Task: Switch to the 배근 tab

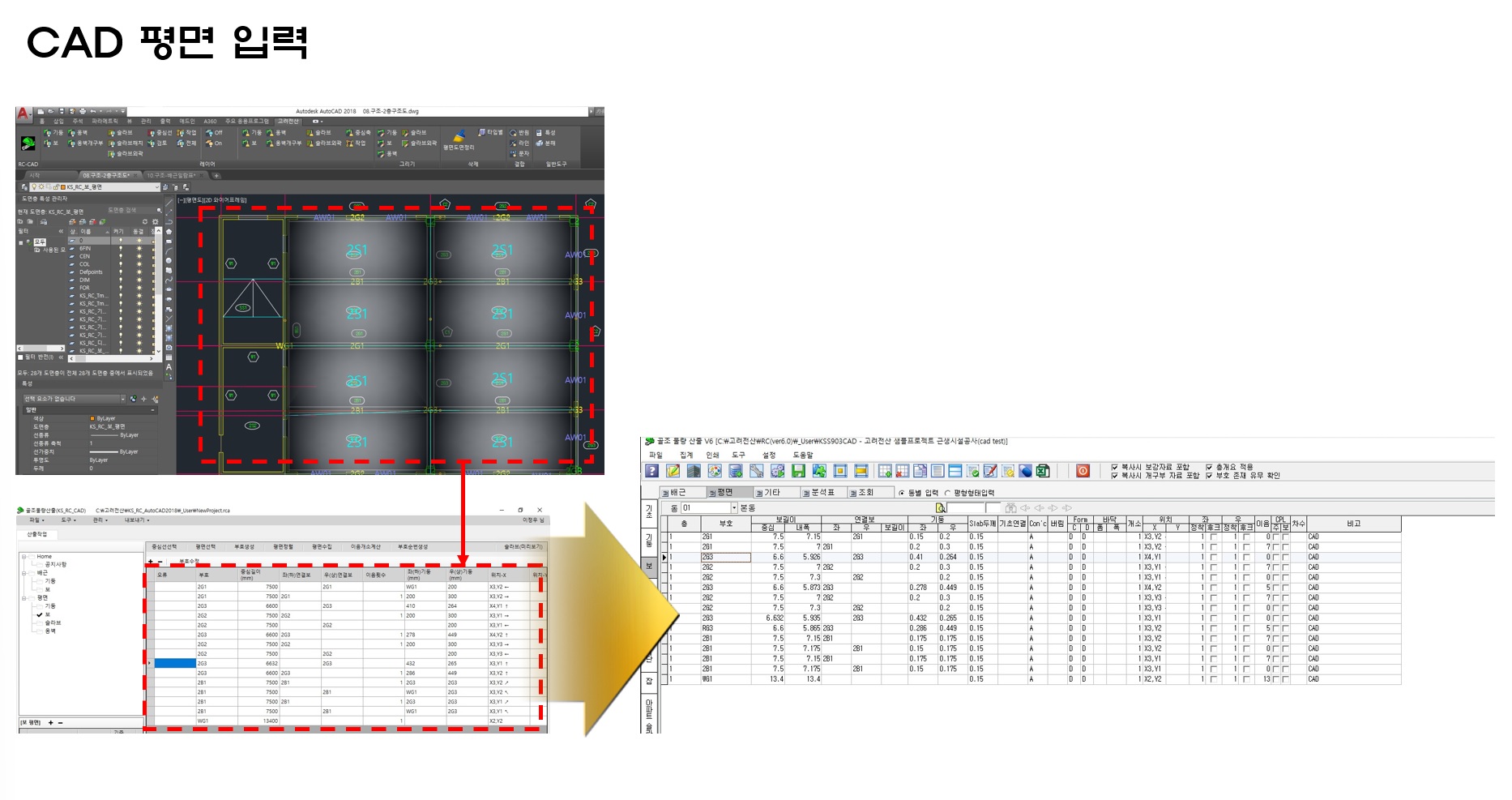Action: click(673, 492)
